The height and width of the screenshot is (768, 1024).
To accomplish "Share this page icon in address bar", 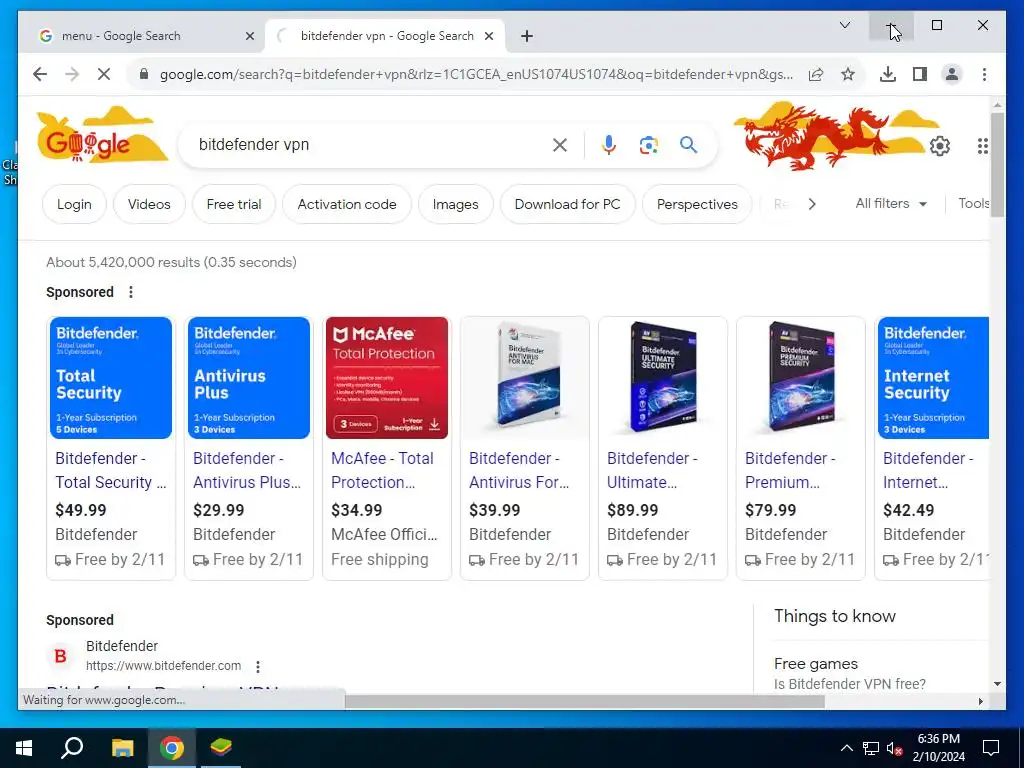I will tap(816, 74).
